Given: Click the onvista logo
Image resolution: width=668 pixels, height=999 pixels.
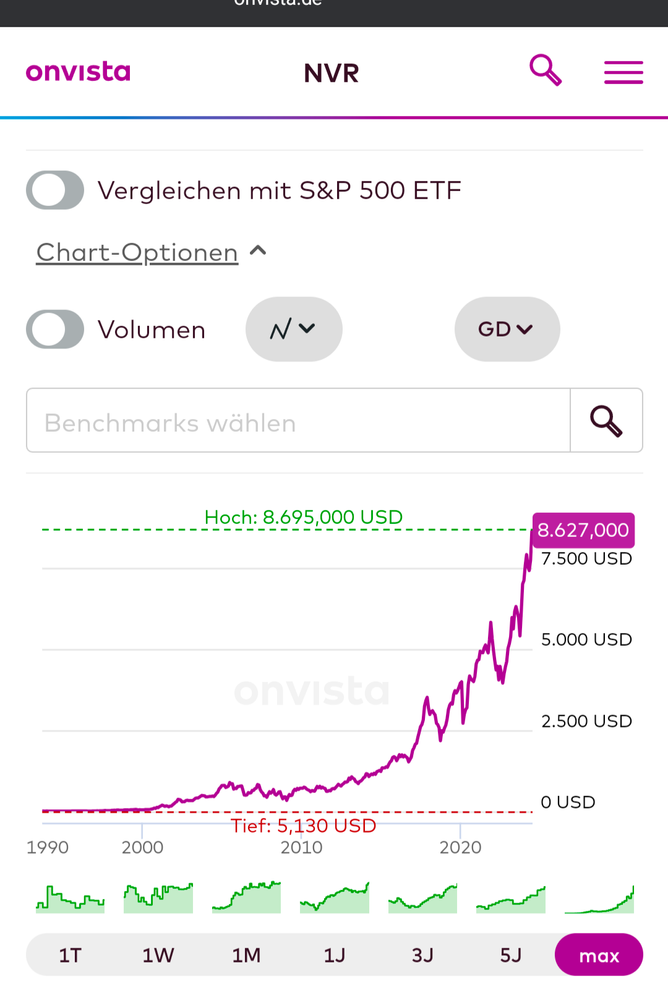Looking at the screenshot, I should [78, 72].
